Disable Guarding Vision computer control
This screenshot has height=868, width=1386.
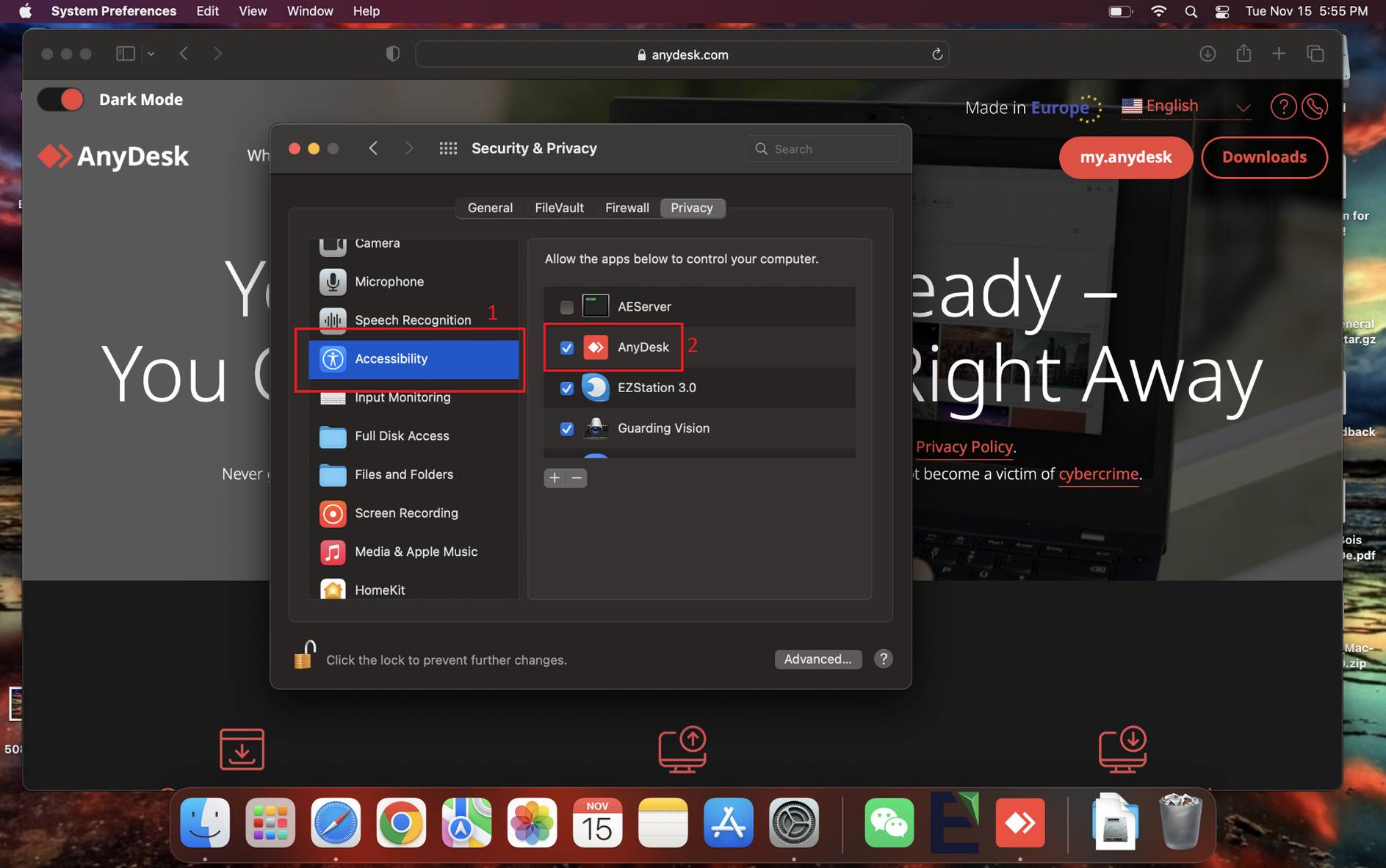click(x=566, y=428)
